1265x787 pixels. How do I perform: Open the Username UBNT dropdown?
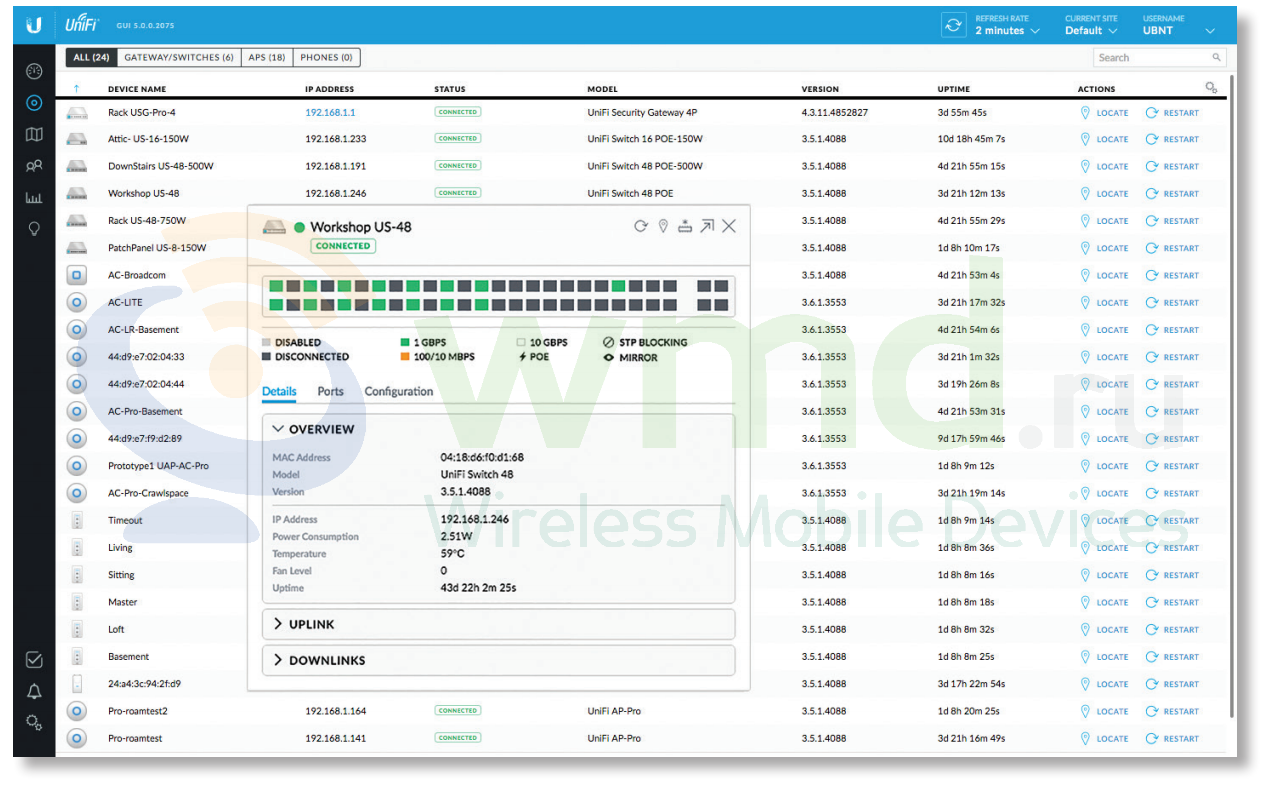pos(1179,25)
